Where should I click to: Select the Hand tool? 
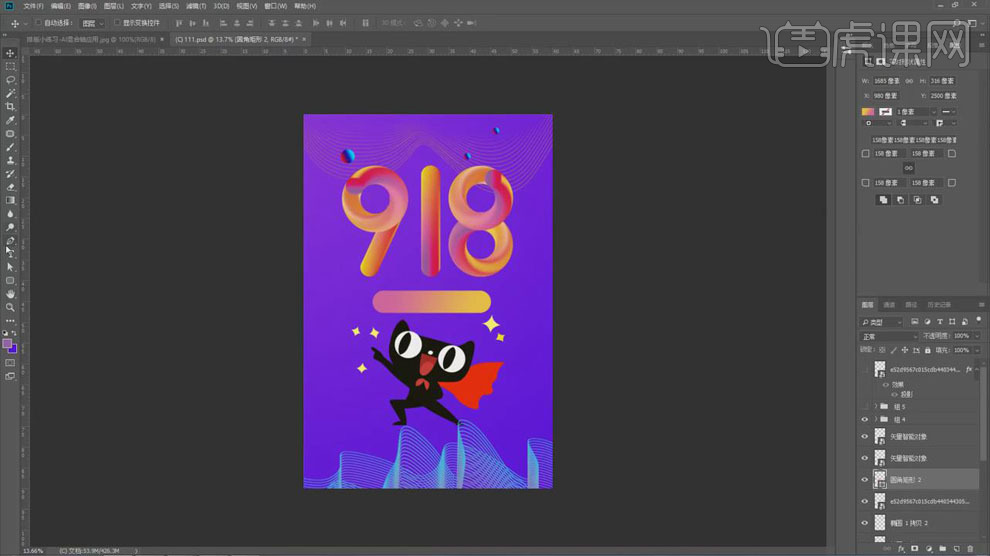pos(10,294)
